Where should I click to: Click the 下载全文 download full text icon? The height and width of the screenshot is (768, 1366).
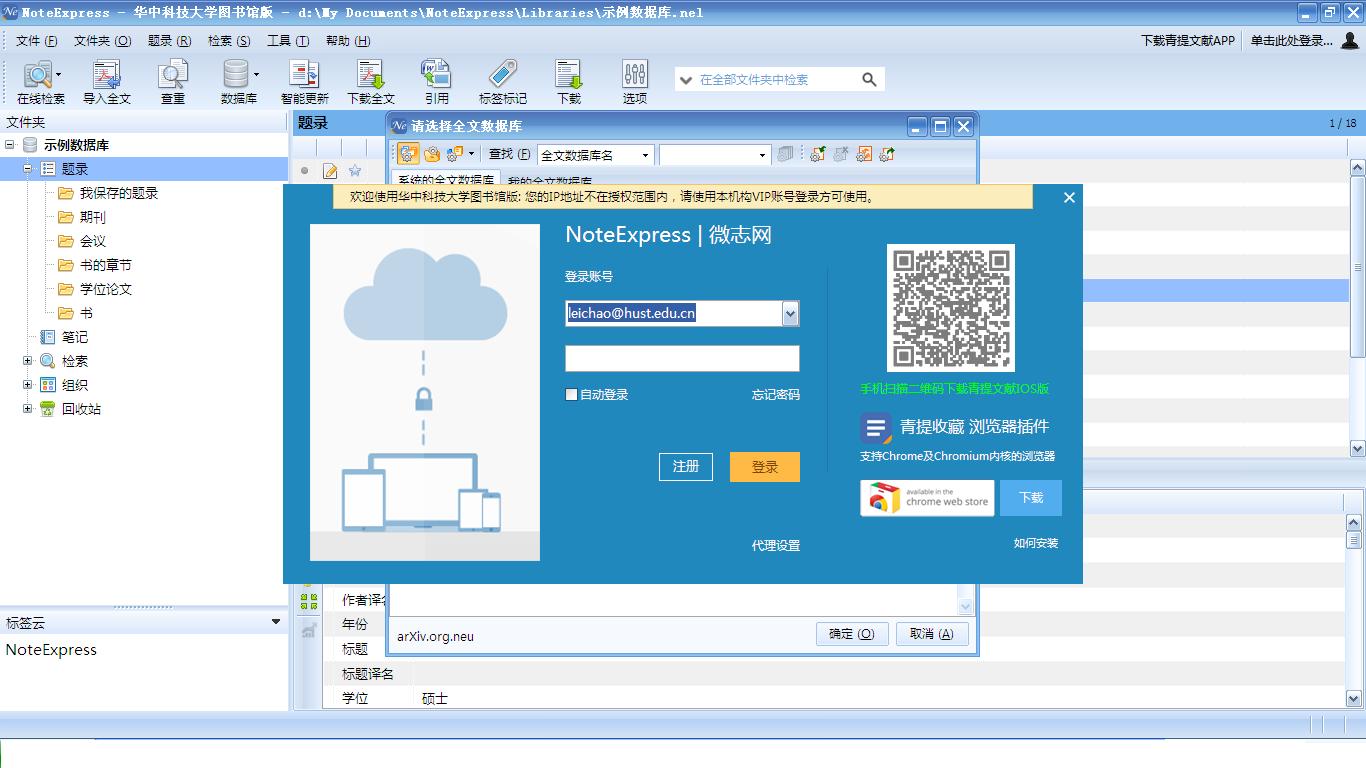(371, 82)
